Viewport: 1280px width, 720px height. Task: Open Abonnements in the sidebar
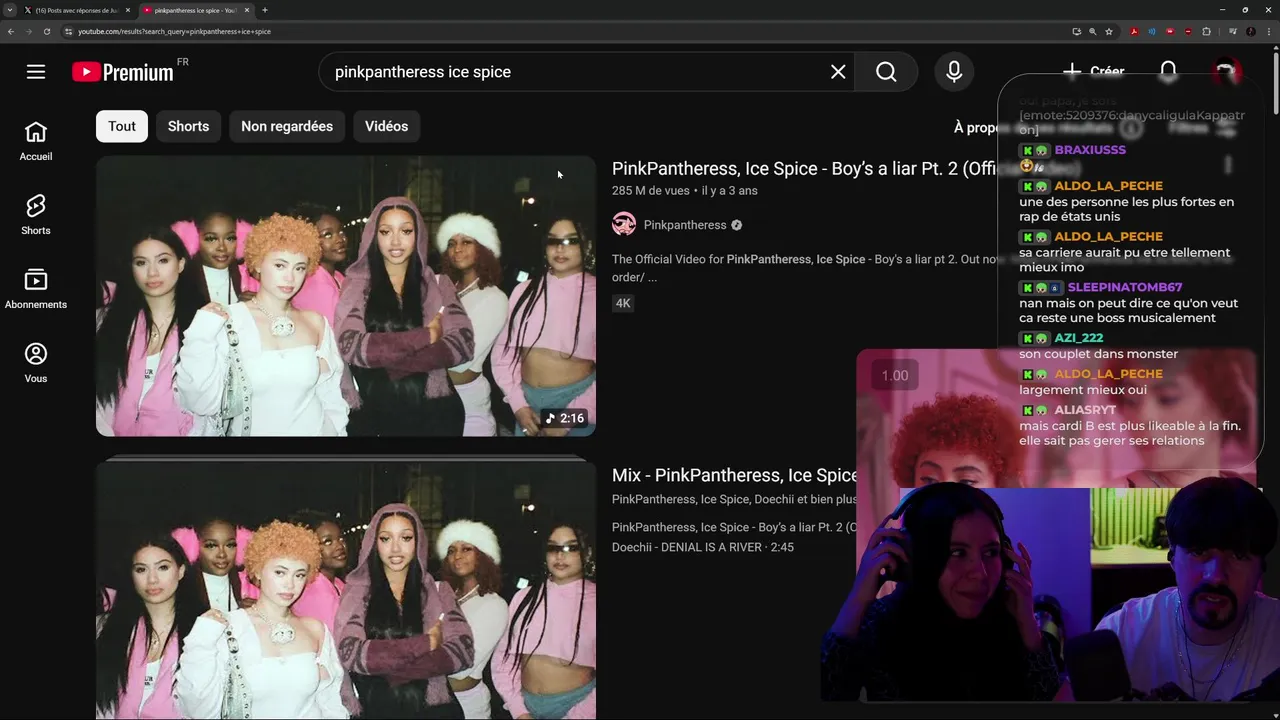point(36,289)
